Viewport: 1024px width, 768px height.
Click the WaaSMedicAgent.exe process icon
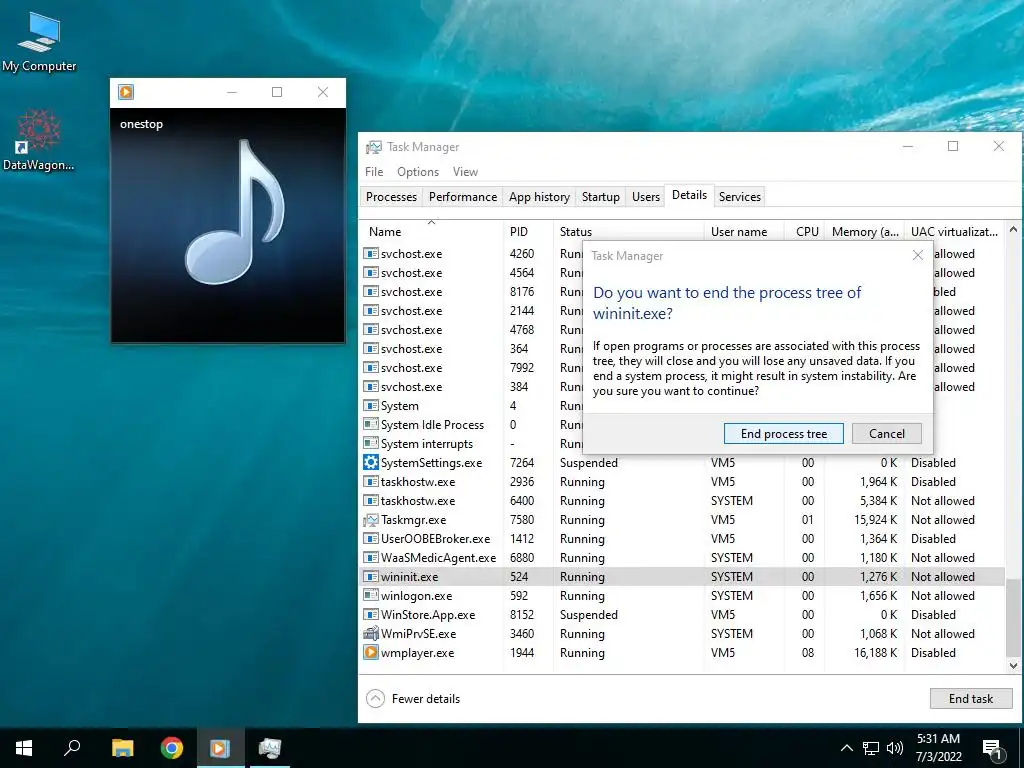coord(371,558)
